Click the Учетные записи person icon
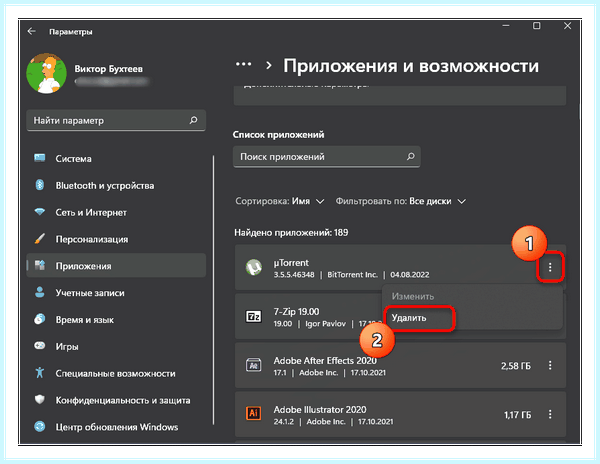The width and height of the screenshot is (600, 464). (40, 292)
